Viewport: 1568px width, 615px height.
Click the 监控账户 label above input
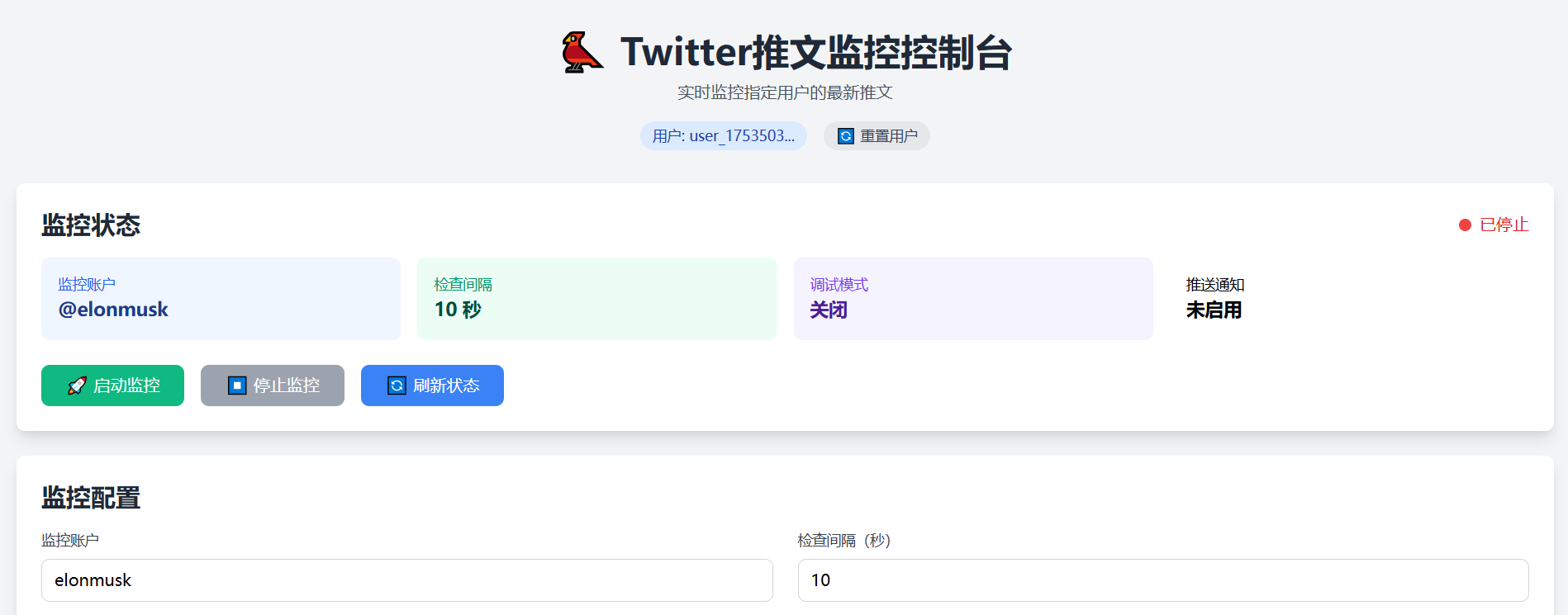pos(70,541)
